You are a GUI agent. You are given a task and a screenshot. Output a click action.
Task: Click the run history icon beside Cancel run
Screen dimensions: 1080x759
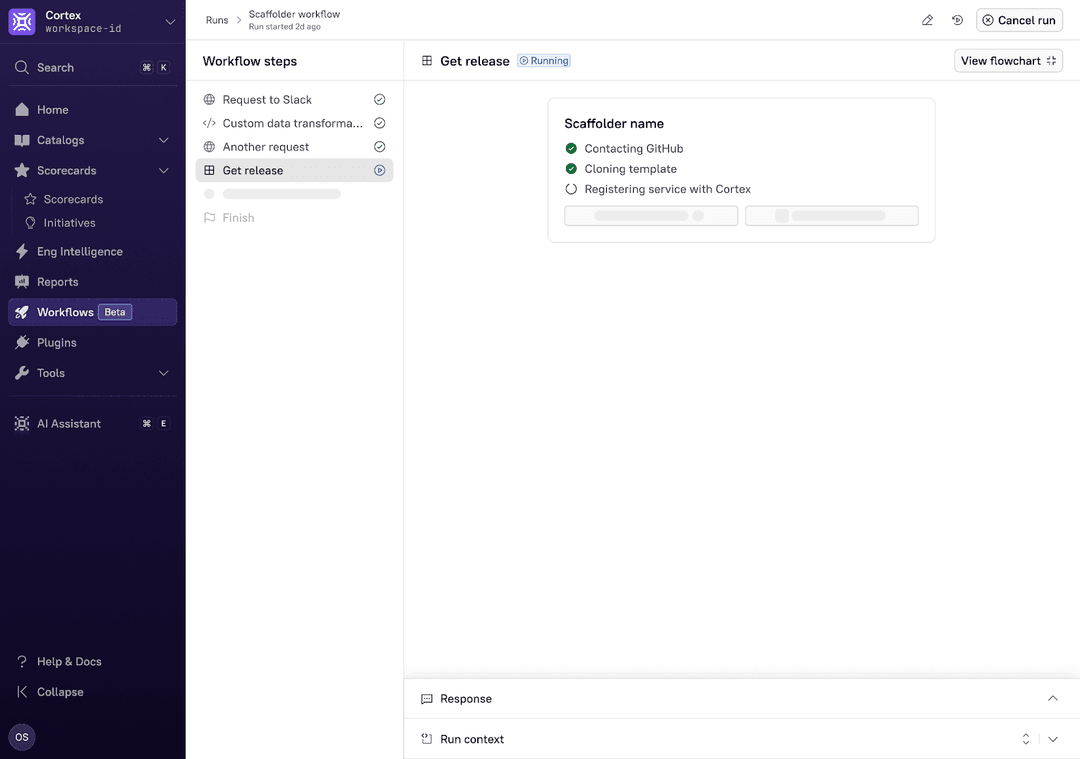click(957, 19)
